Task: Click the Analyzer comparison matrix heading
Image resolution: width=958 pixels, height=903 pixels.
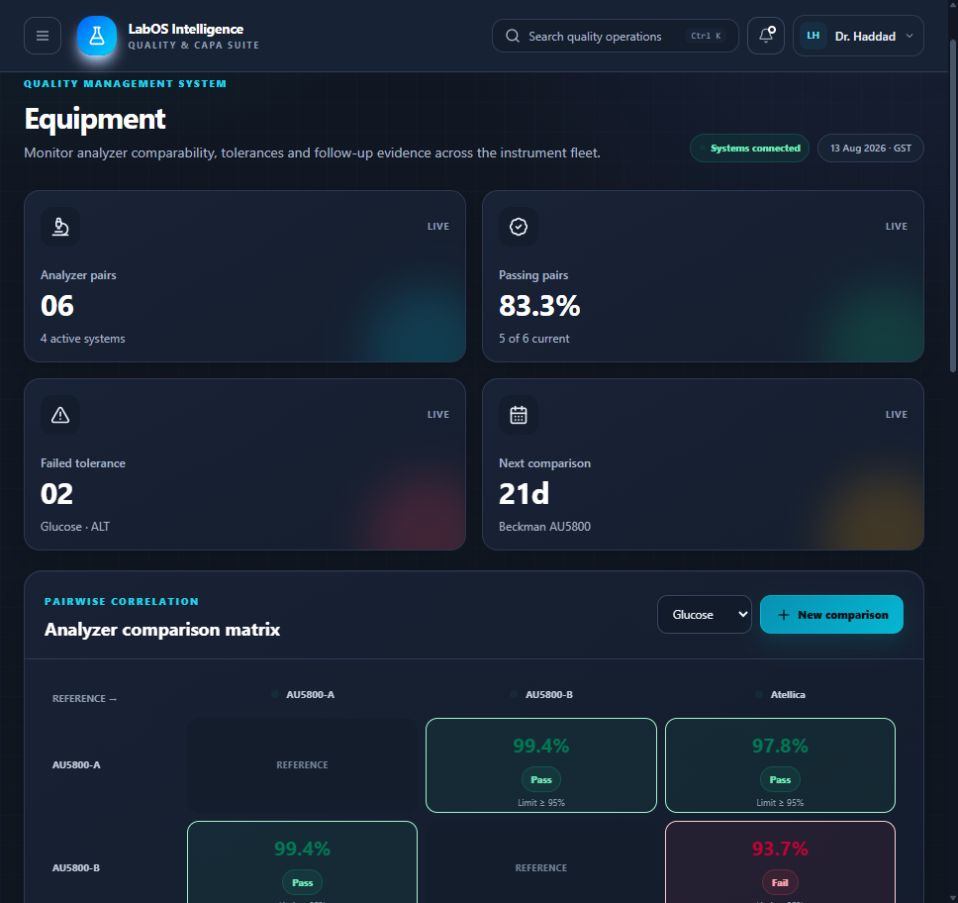Action: (x=162, y=630)
